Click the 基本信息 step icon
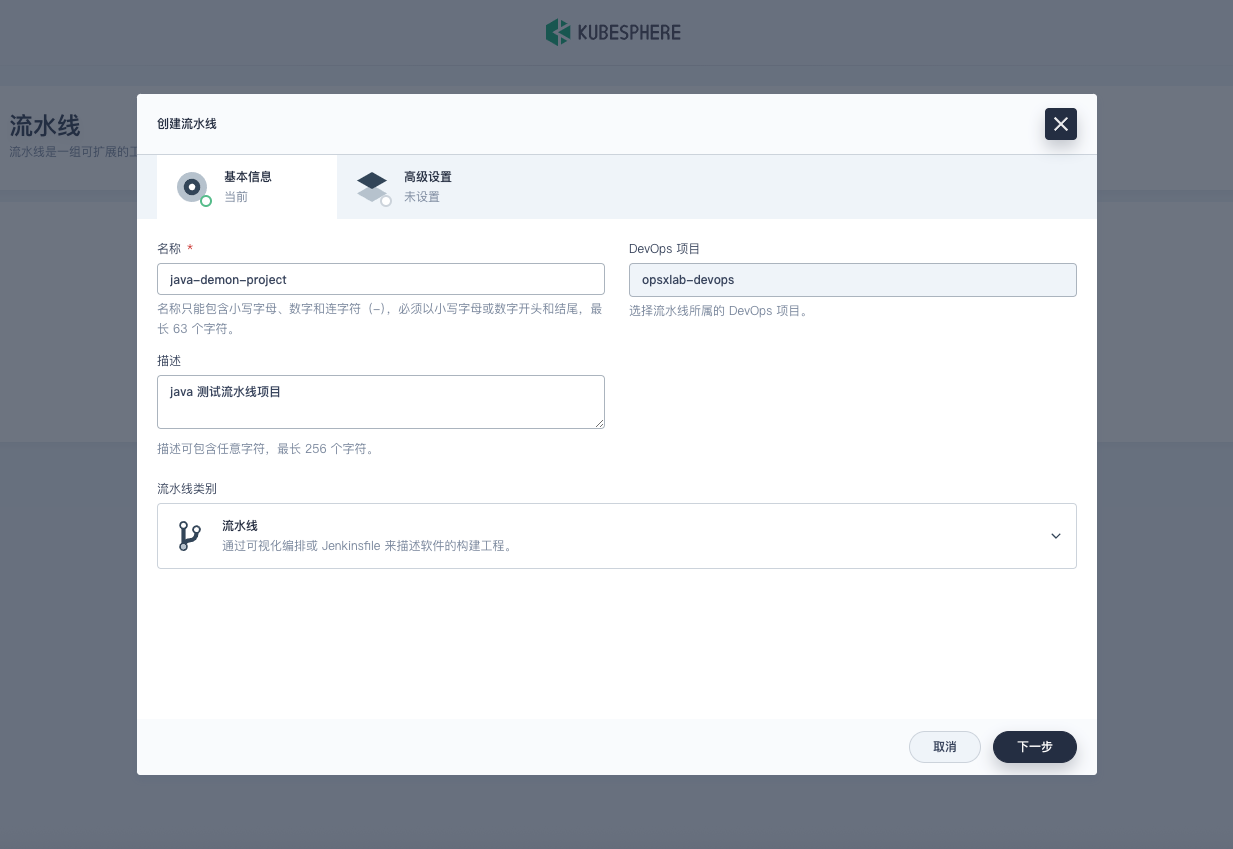Screen dimensions: 1233x849 click(x=191, y=187)
